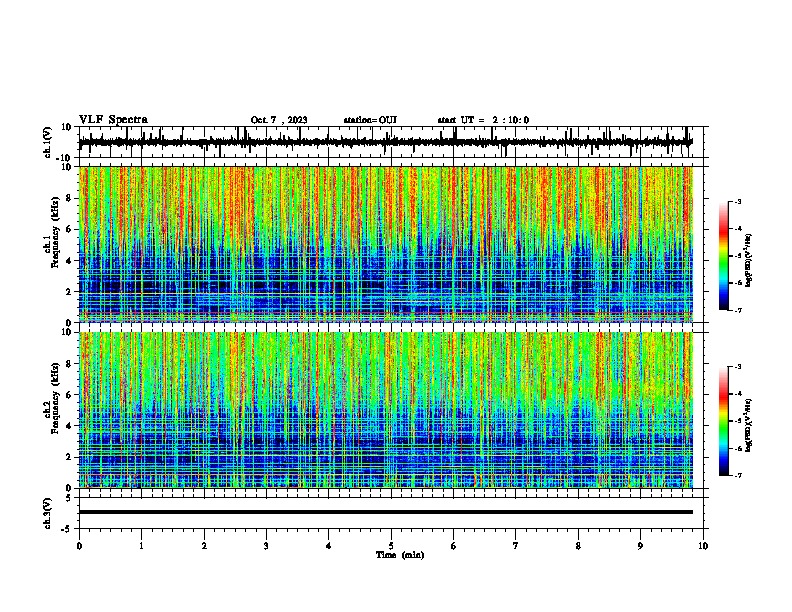Click the "4" tick on ch.1 frequency axis
Screen dimensions: 792x612
pos(69,261)
